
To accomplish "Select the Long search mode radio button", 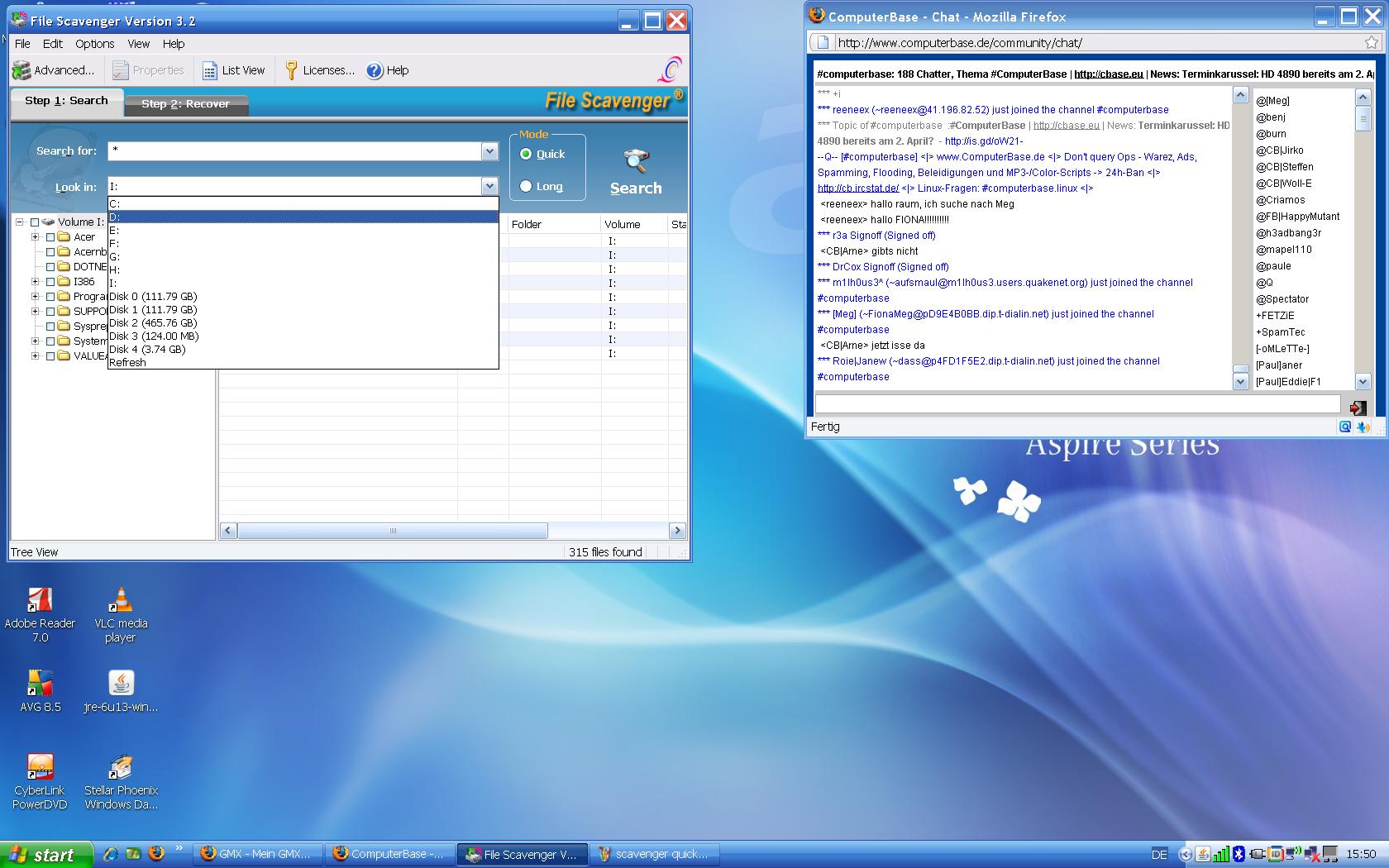I will click(526, 187).
